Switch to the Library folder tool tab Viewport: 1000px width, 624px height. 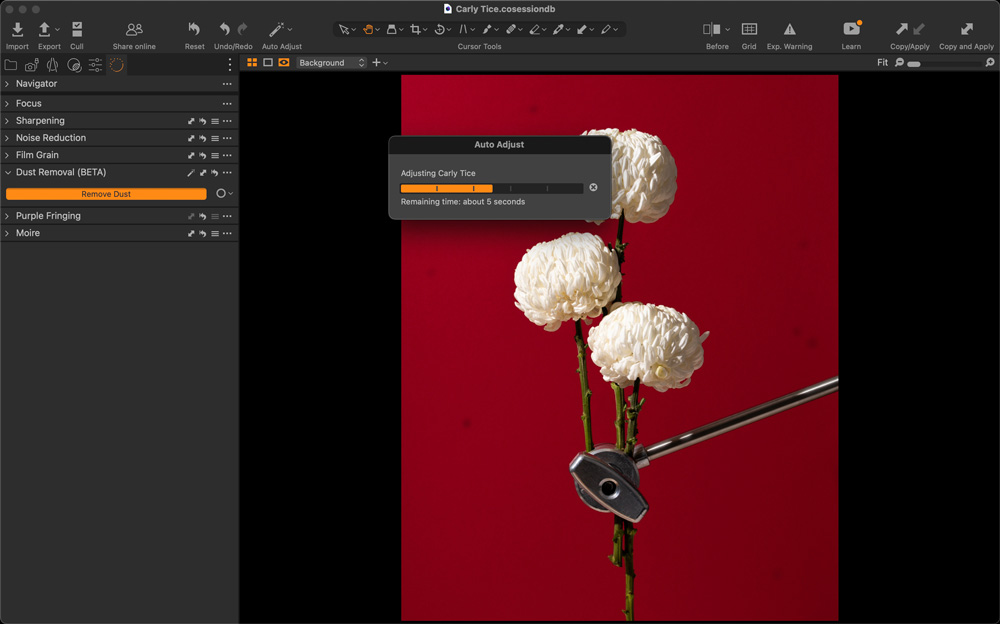[x=11, y=65]
